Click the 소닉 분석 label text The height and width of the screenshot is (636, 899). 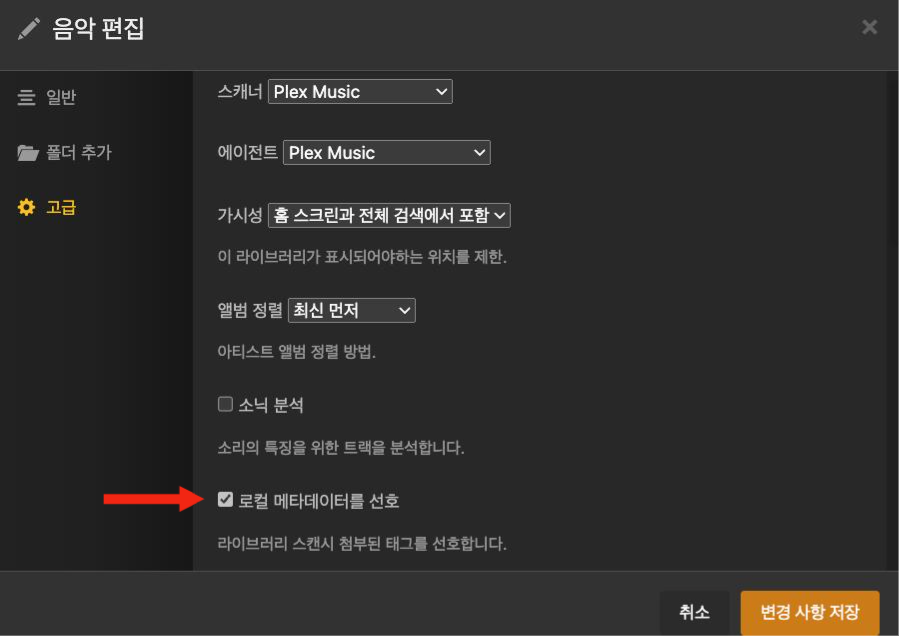coord(271,405)
